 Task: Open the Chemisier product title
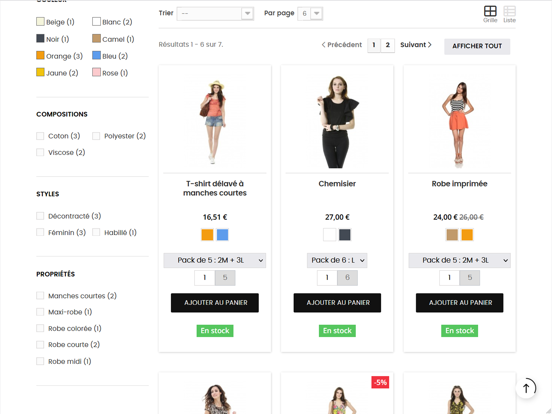point(337,184)
